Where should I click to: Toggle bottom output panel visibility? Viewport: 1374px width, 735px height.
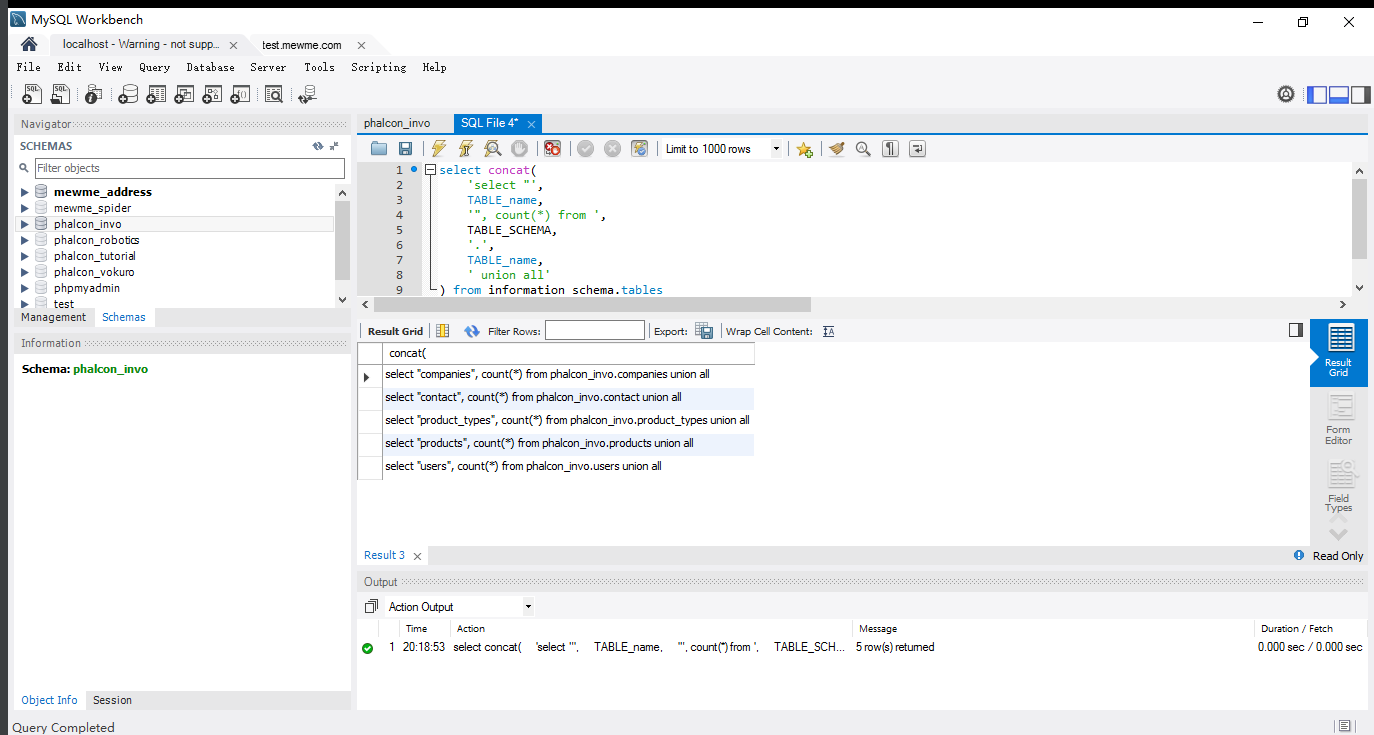pos(1338,95)
